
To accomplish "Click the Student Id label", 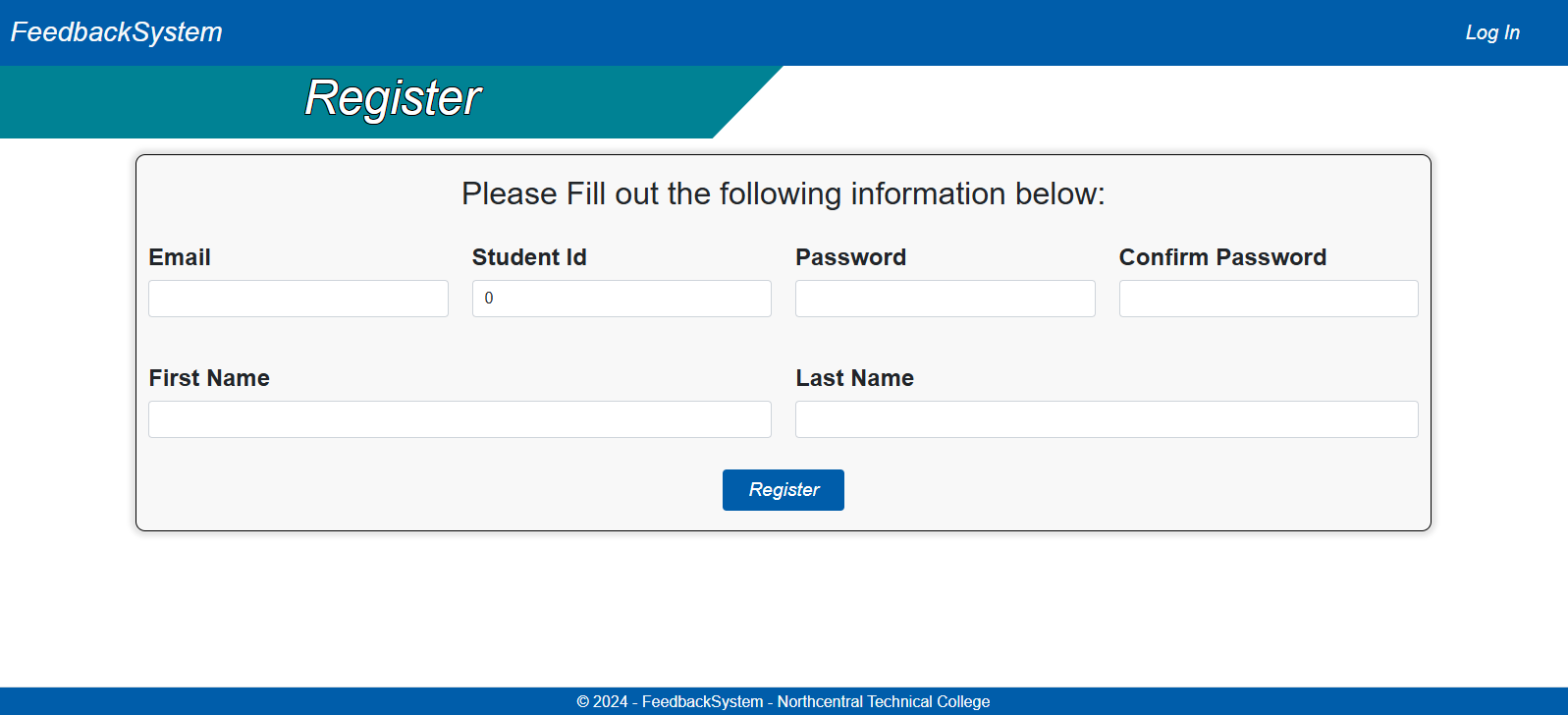I will coord(529,257).
